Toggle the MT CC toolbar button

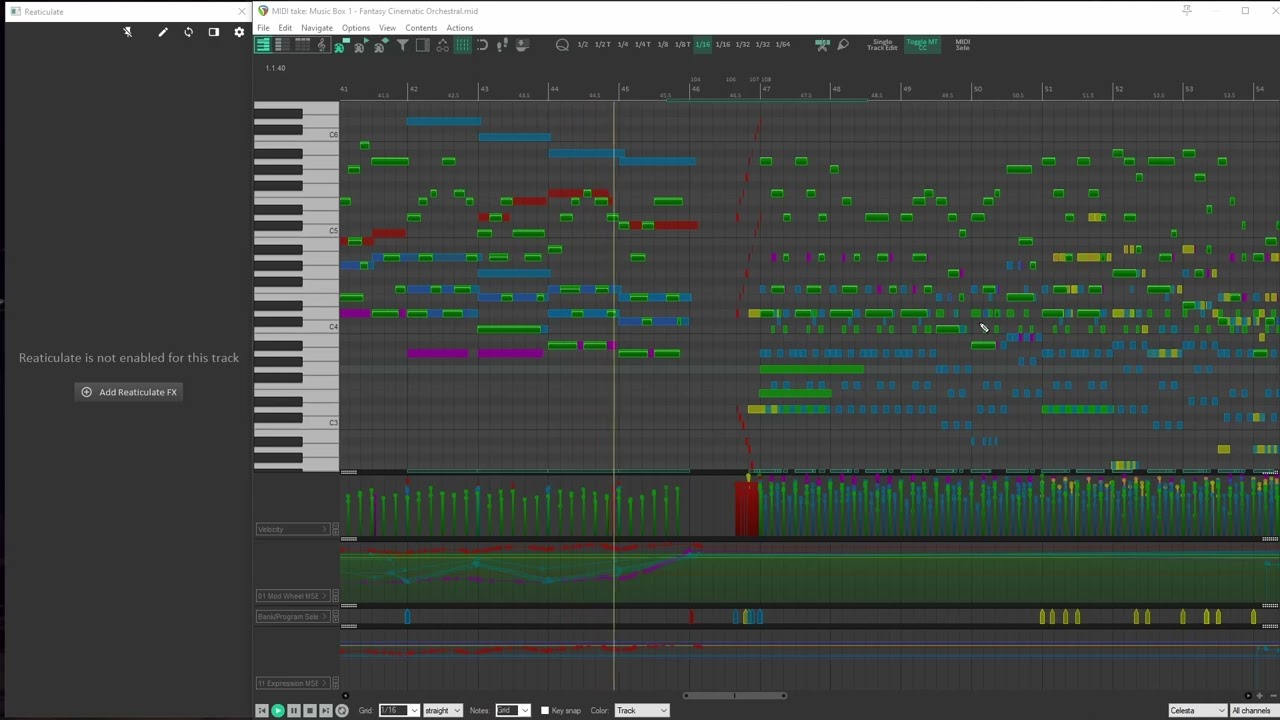(x=922, y=45)
